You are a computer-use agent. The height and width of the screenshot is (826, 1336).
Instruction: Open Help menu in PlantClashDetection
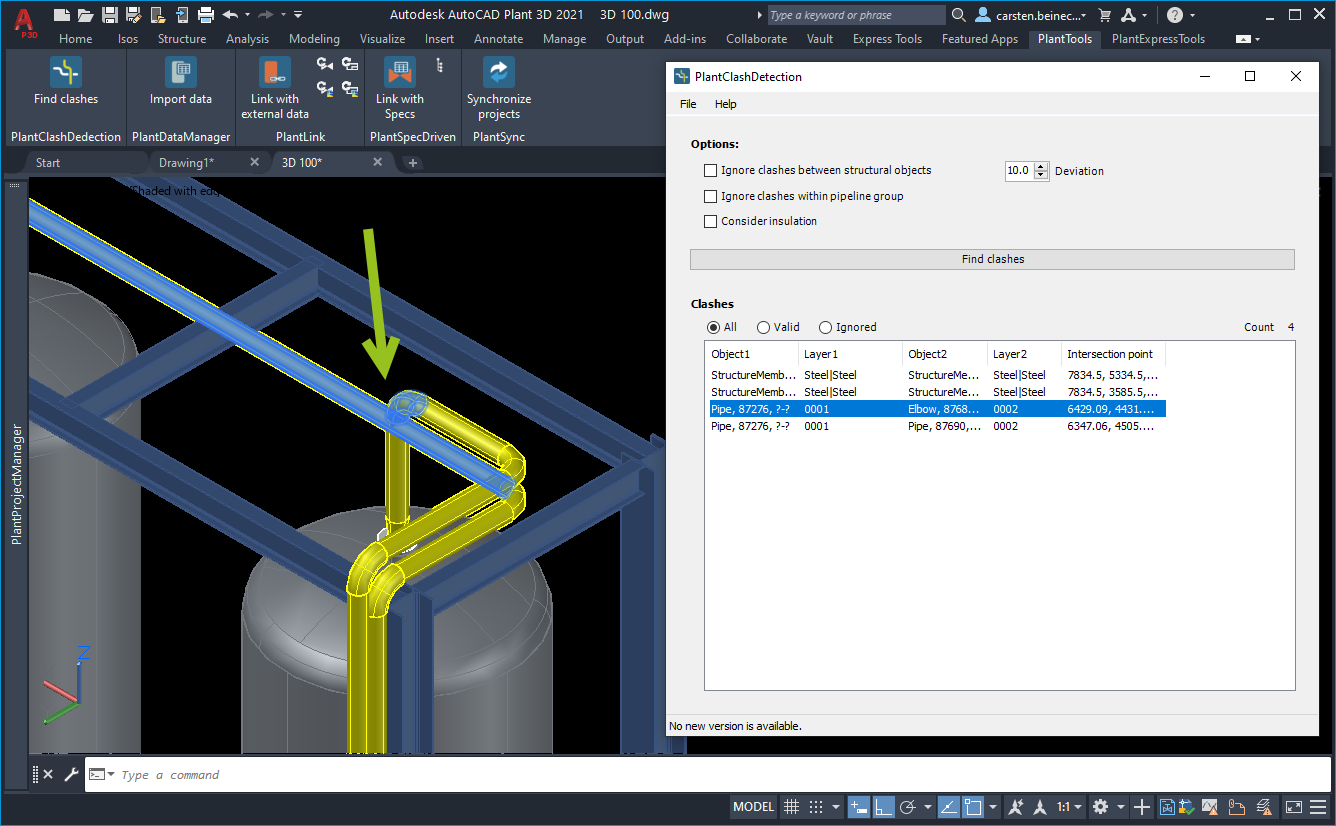coord(725,104)
